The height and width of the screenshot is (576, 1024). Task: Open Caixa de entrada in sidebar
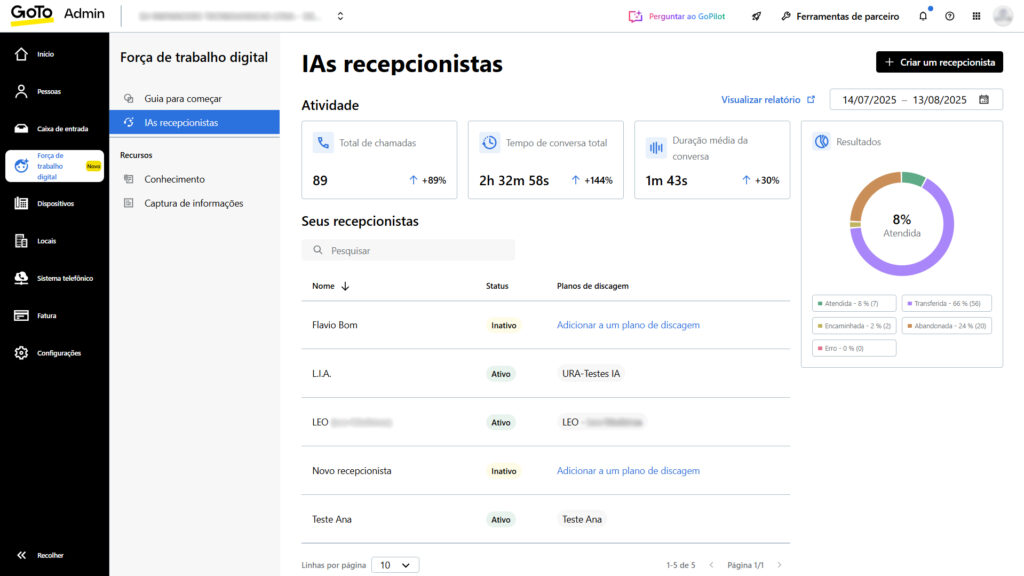click(x=54, y=129)
